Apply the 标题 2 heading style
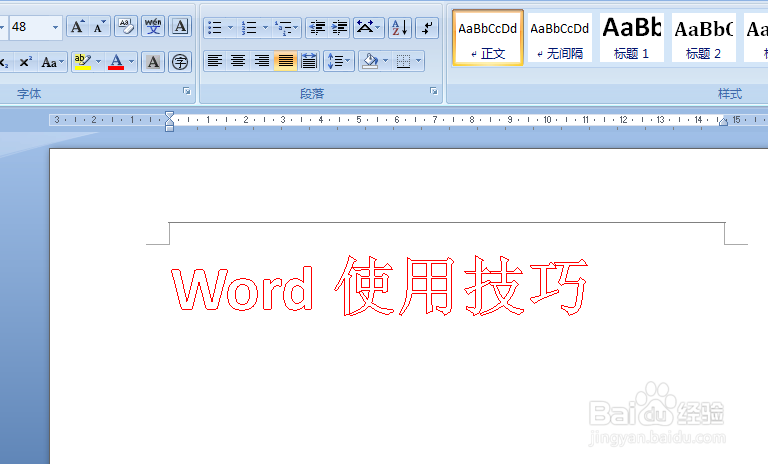This screenshot has width=768, height=464. tap(703, 38)
